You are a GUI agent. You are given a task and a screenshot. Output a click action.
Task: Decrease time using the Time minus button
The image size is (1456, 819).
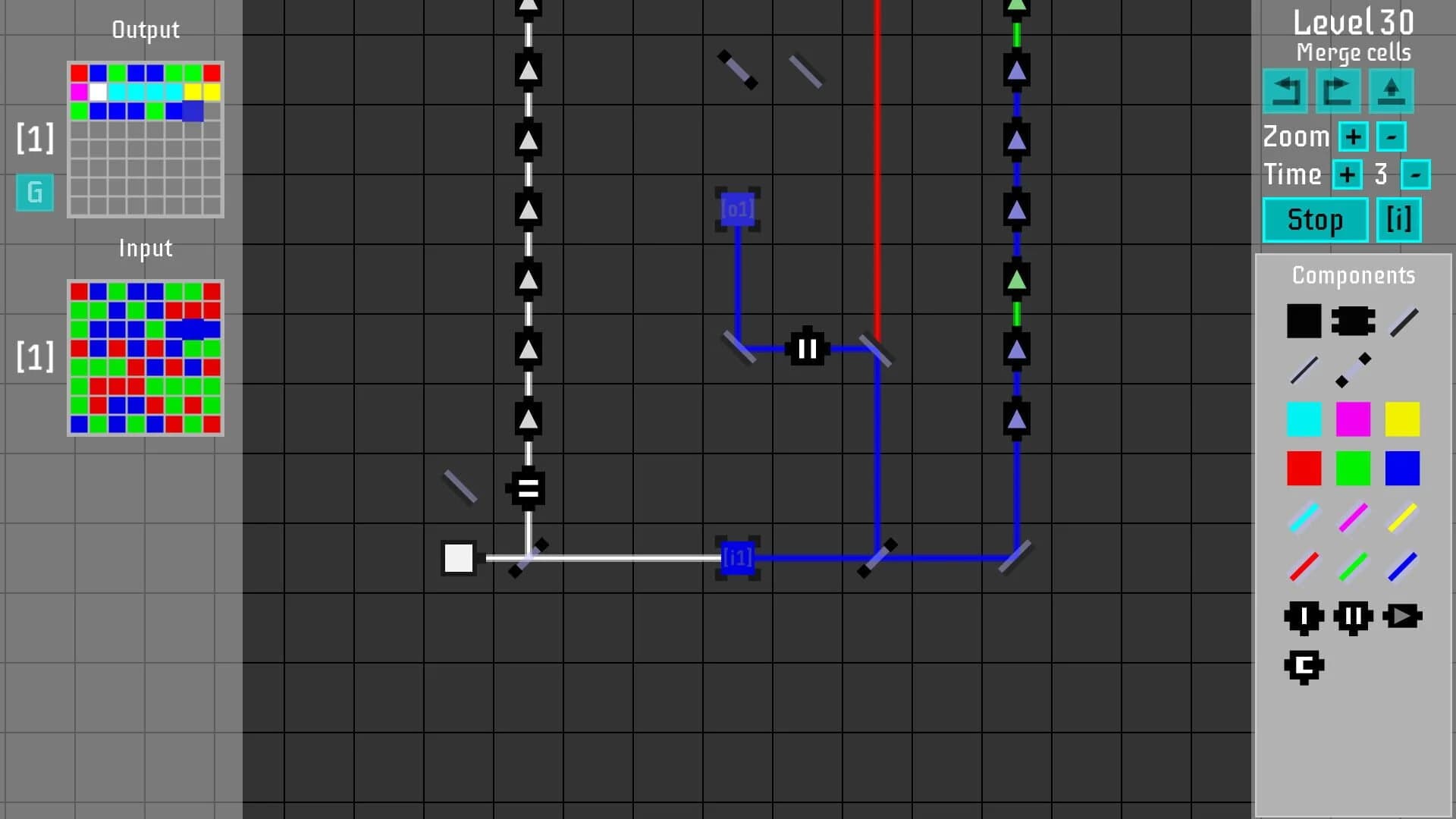[x=1417, y=174]
